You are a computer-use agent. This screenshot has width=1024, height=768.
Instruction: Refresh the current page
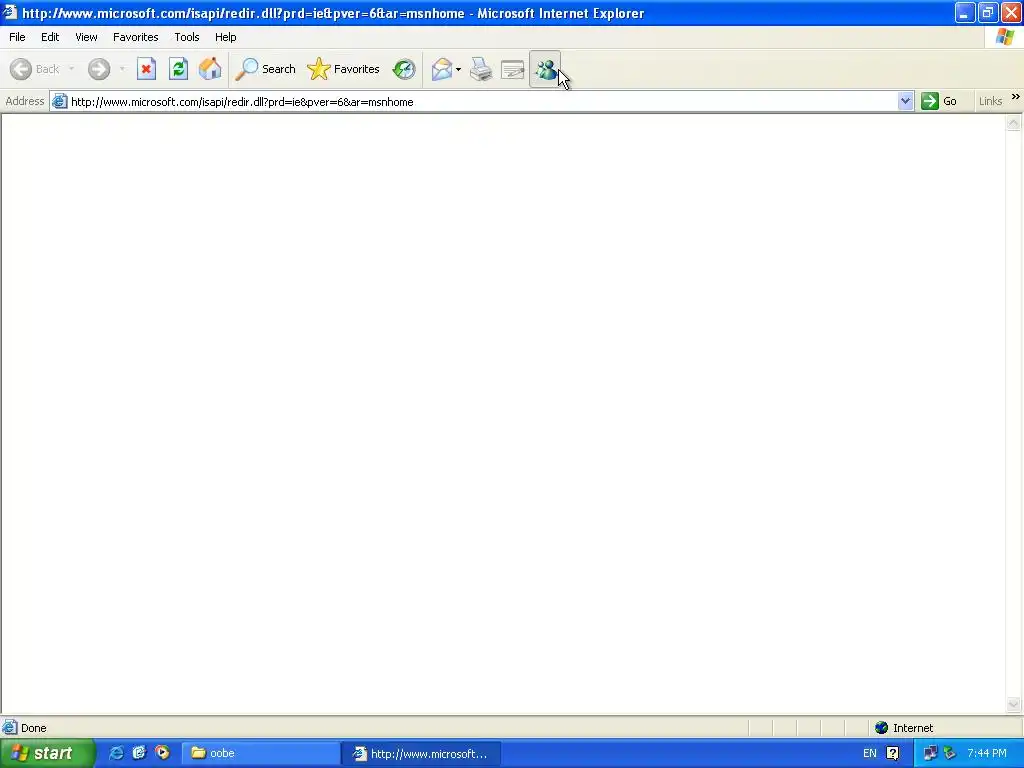pos(178,69)
